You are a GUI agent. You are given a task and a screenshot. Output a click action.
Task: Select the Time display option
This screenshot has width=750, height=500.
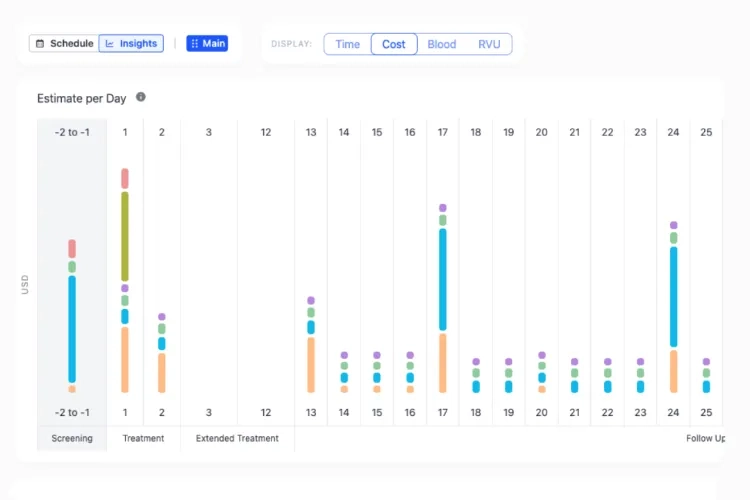(348, 44)
